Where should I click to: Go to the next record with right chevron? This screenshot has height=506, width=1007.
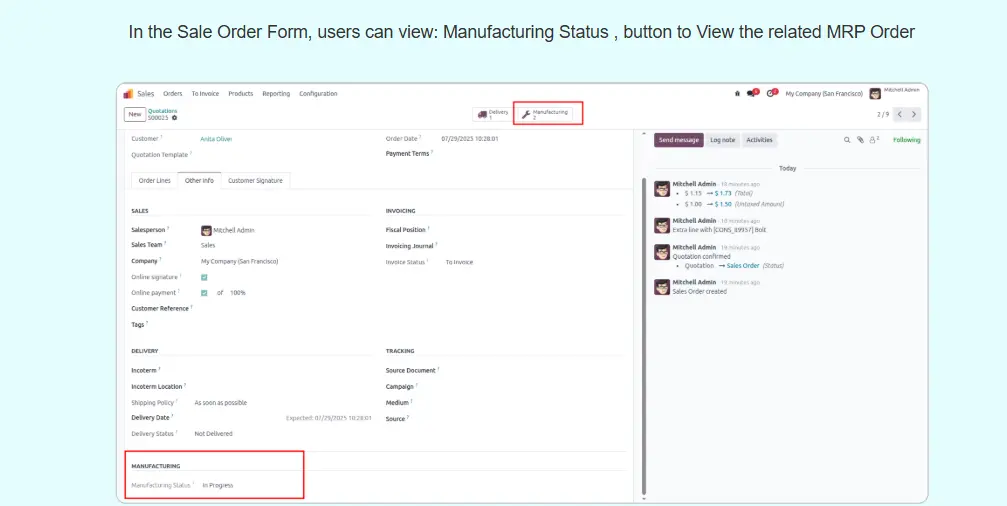click(914, 114)
